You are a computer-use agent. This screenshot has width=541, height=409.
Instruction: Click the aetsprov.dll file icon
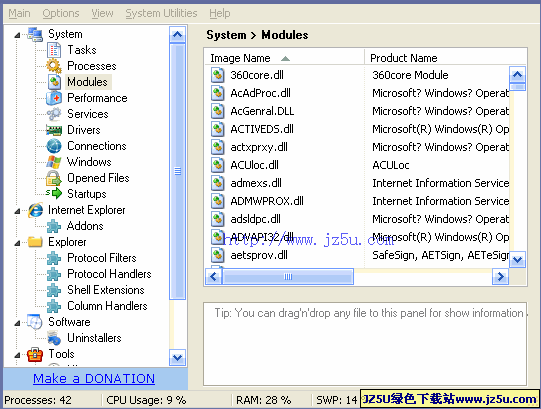coord(218,255)
